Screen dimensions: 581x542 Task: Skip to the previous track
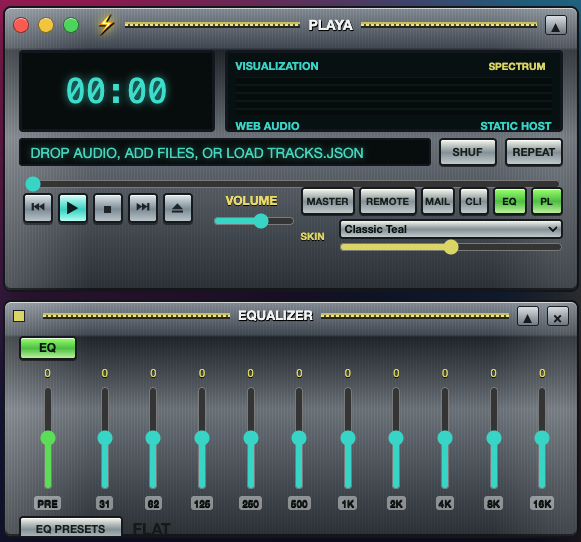pos(38,208)
